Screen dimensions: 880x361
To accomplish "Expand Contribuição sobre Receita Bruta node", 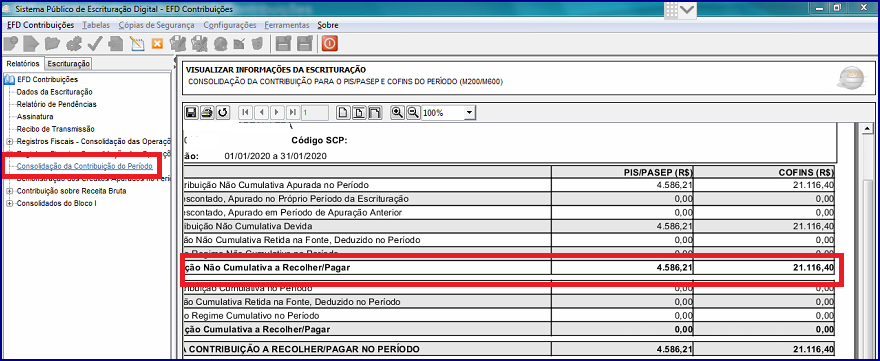I will pyautogui.click(x=9, y=191).
